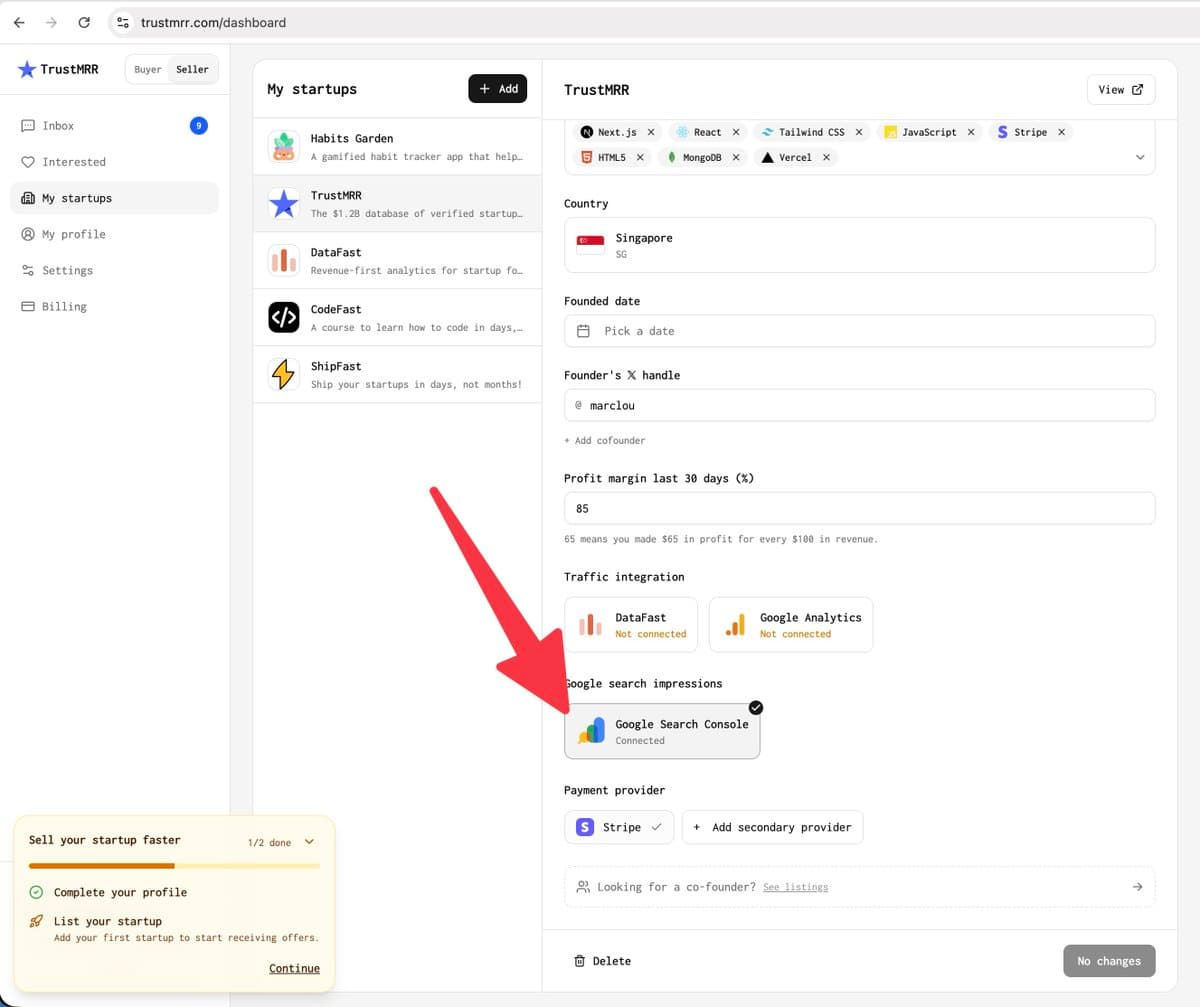Viewport: 1200px width, 1007px height.
Task: Connect Google Analytics integration
Action: click(791, 625)
